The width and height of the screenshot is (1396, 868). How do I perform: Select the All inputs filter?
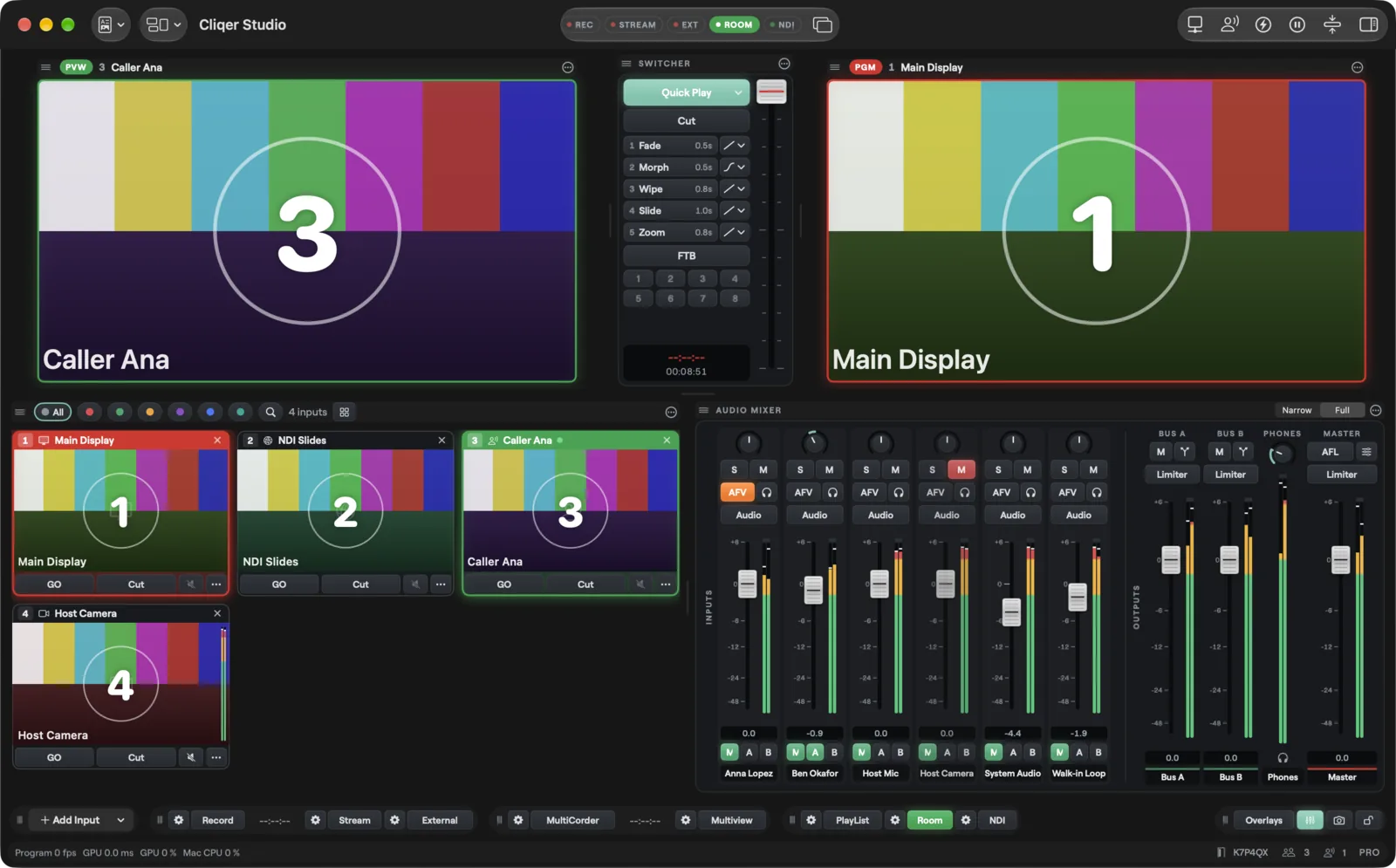pyautogui.click(x=52, y=412)
